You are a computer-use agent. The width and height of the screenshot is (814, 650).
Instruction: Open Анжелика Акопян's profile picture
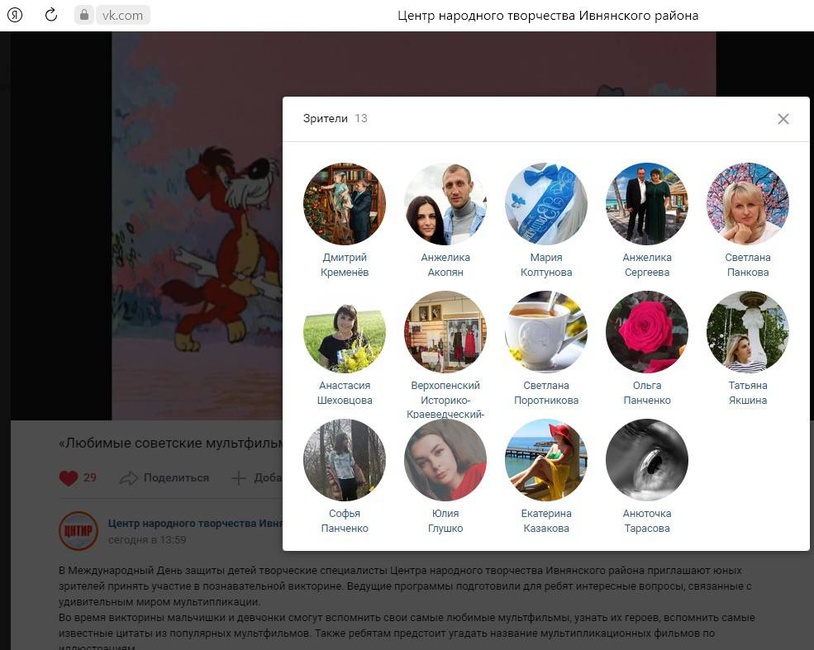tap(445, 204)
